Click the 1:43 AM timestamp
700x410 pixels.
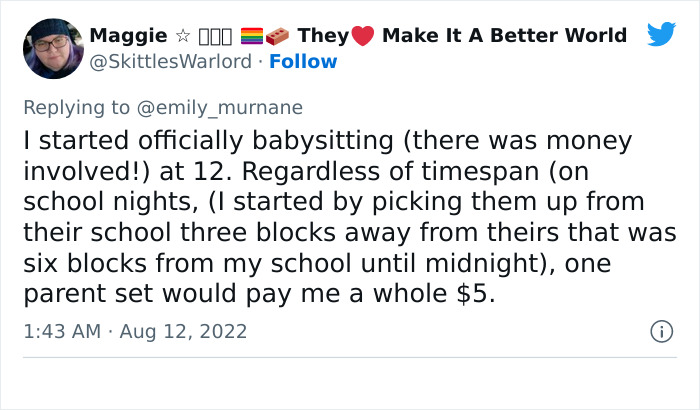coord(59,330)
